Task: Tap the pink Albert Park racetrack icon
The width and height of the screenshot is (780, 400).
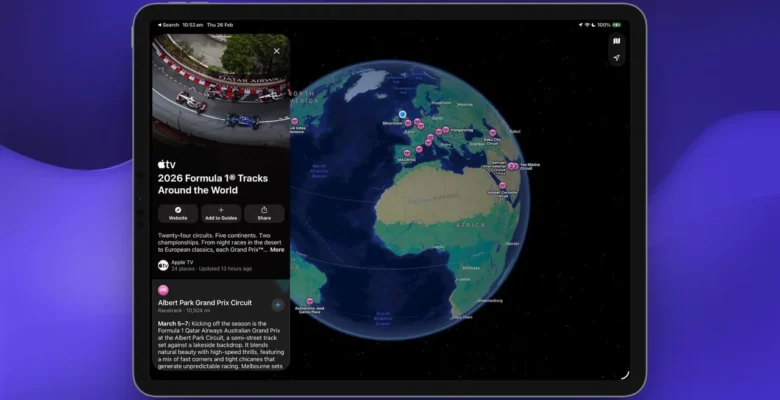Action: (x=163, y=290)
